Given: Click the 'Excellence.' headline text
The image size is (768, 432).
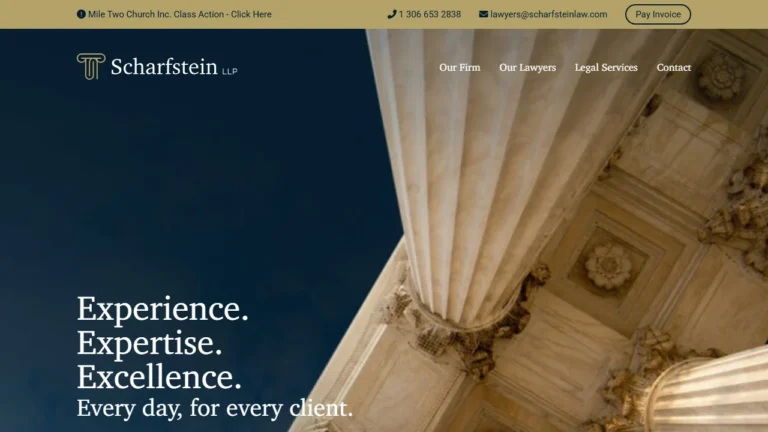Looking at the screenshot, I should coord(159,377).
